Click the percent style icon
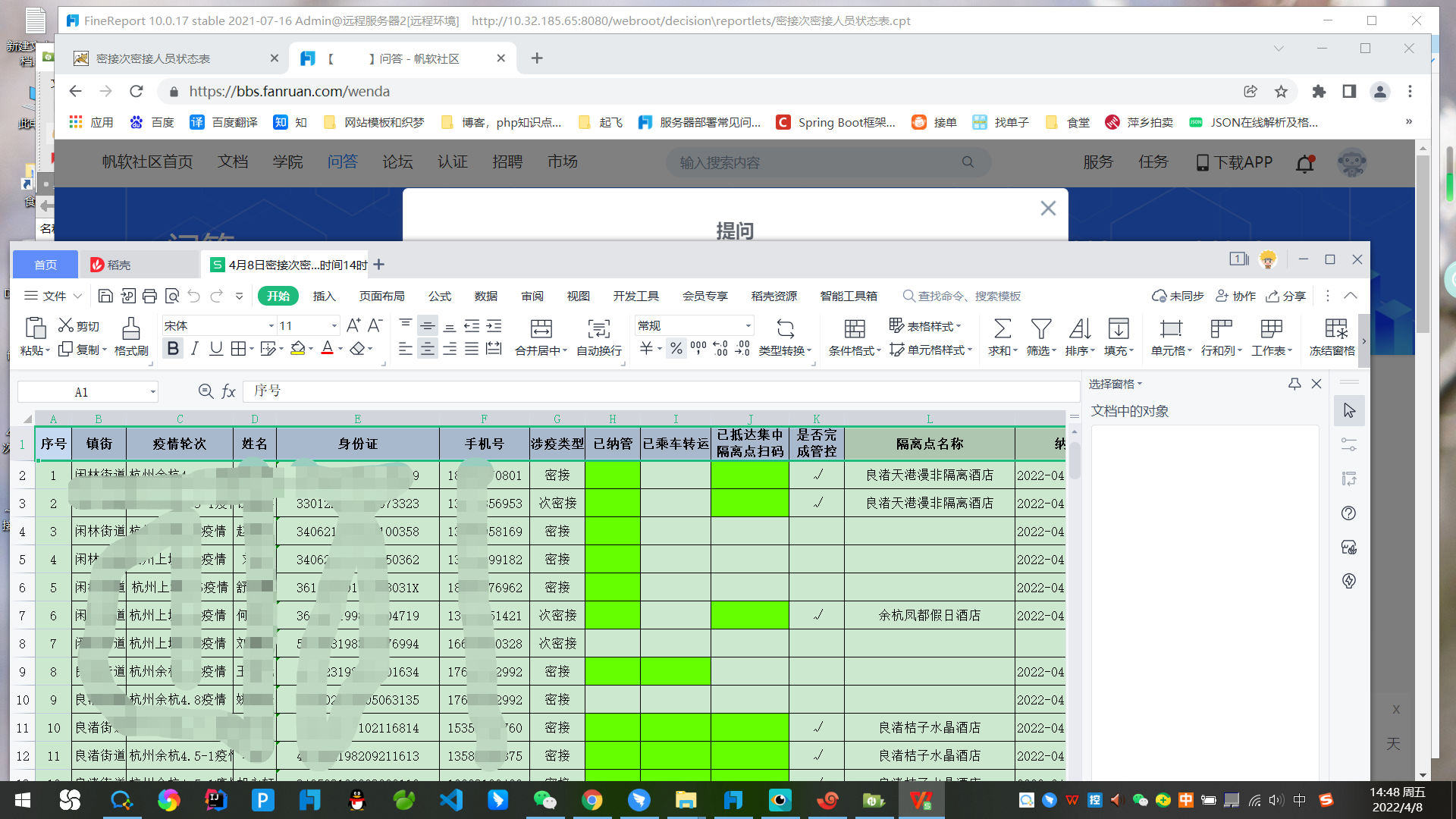The width and height of the screenshot is (1456, 819). [x=676, y=348]
